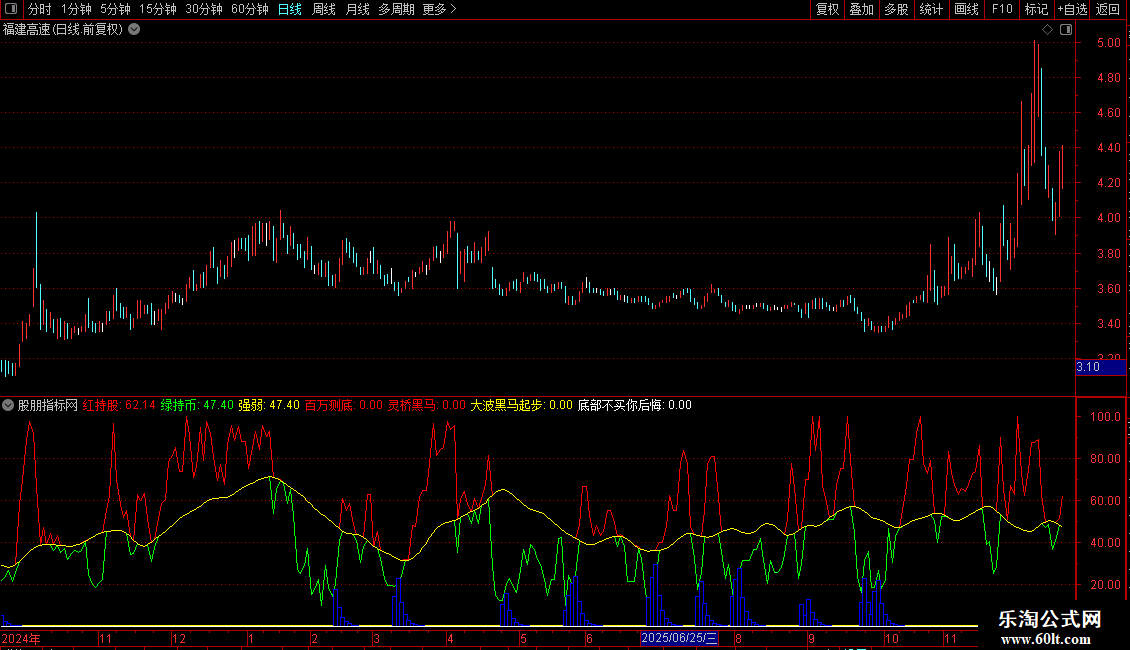Open the 多股 multi-stock view
The height and width of the screenshot is (650, 1130).
click(x=896, y=9)
